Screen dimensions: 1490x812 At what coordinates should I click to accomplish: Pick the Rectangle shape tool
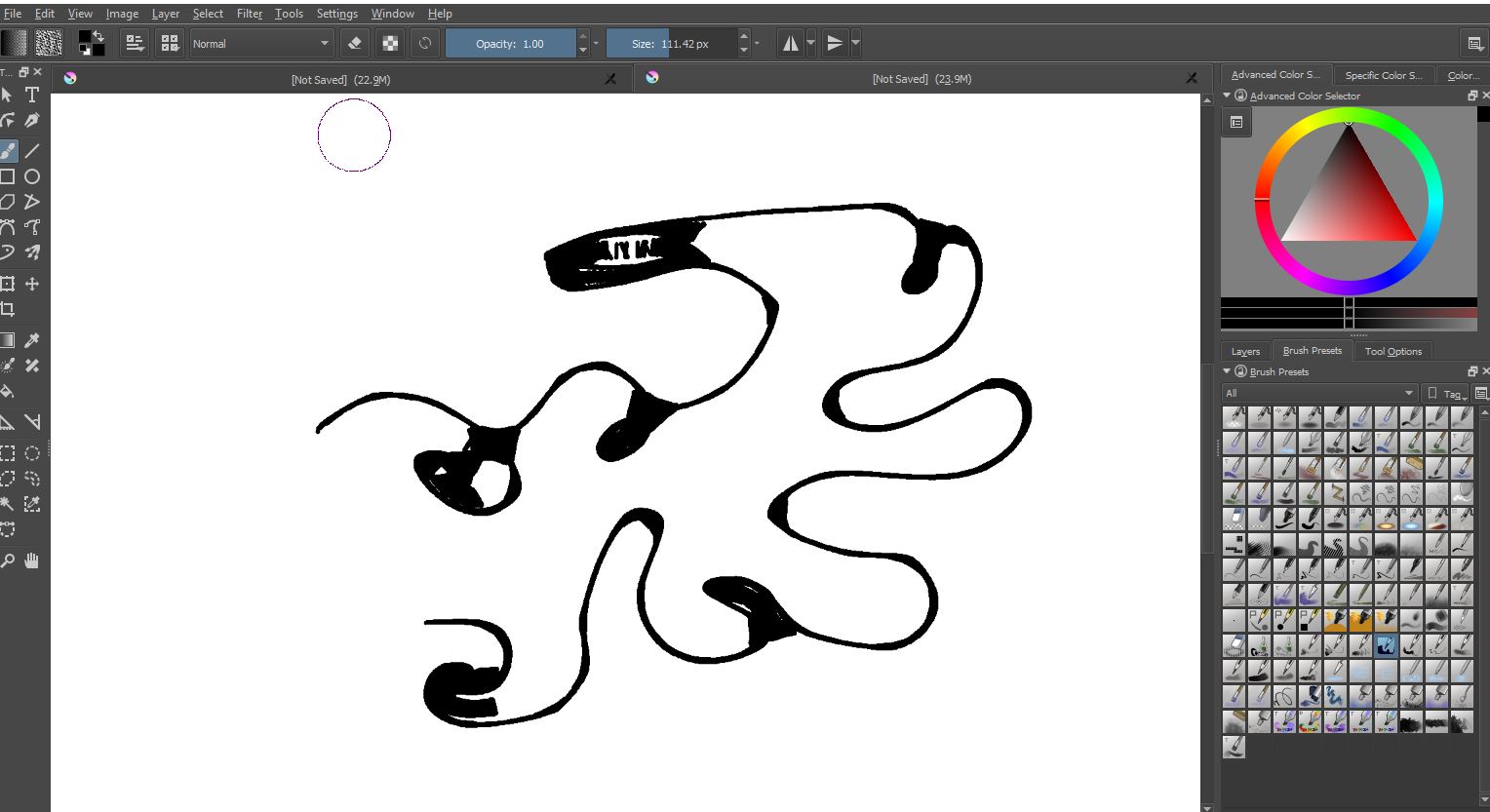[8, 176]
